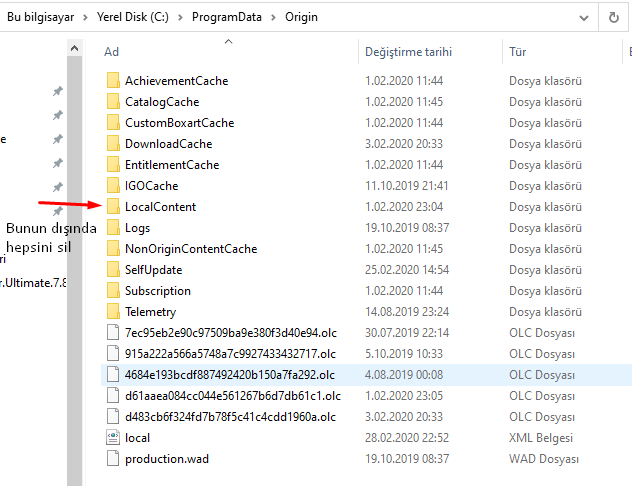Select the Logs folder name

coord(137,228)
